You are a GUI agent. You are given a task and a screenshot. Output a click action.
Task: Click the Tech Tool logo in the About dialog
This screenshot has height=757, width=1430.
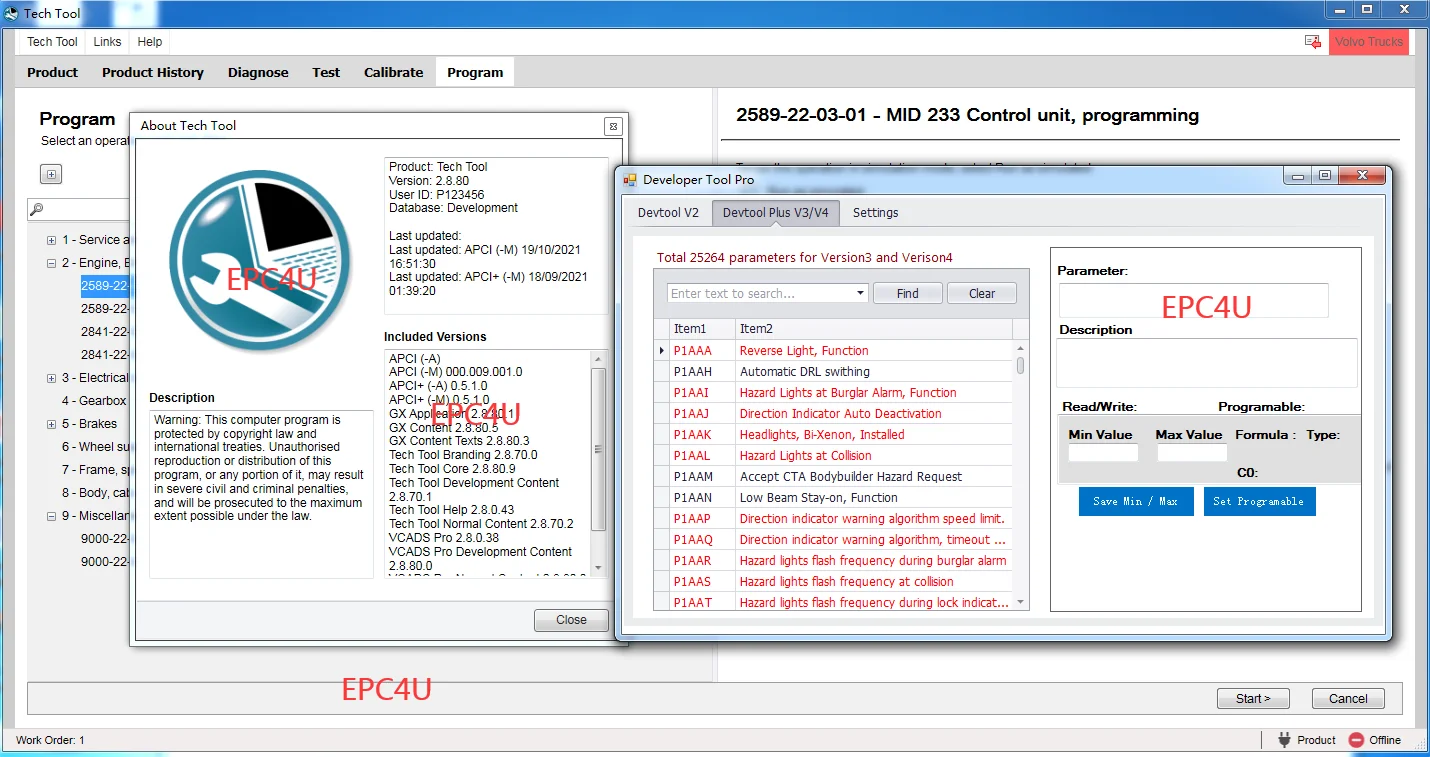click(x=259, y=263)
